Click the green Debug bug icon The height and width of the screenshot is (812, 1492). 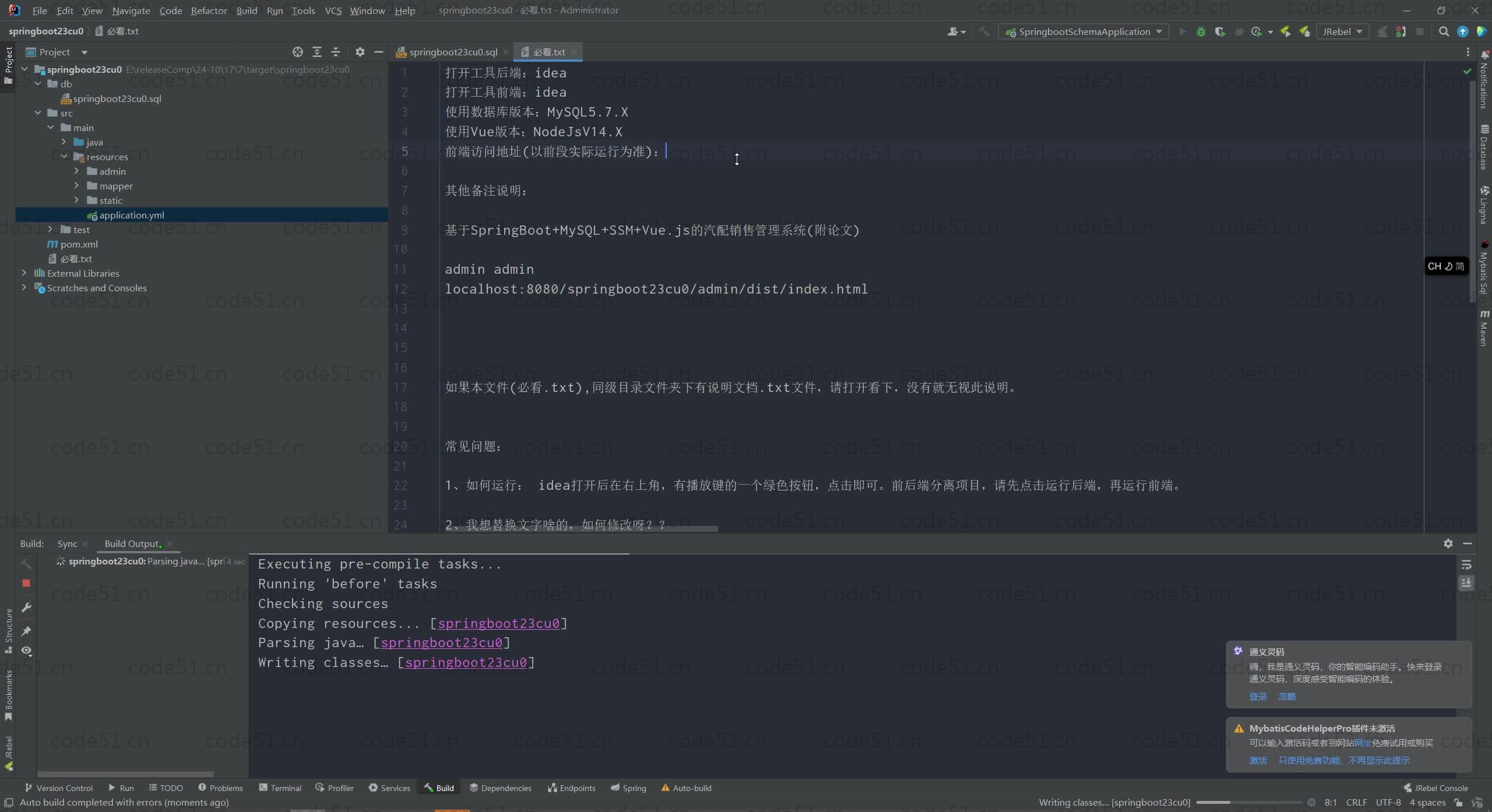1201,32
